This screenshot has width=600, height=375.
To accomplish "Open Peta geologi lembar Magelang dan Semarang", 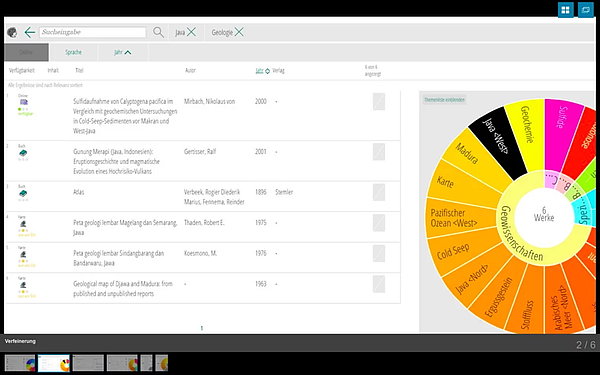I will point(125,227).
